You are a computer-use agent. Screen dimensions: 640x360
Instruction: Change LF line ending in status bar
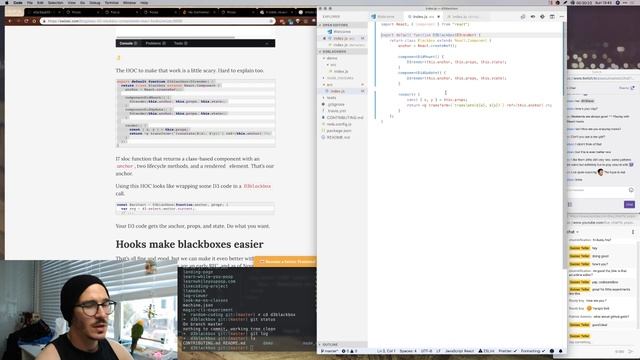click(439, 351)
